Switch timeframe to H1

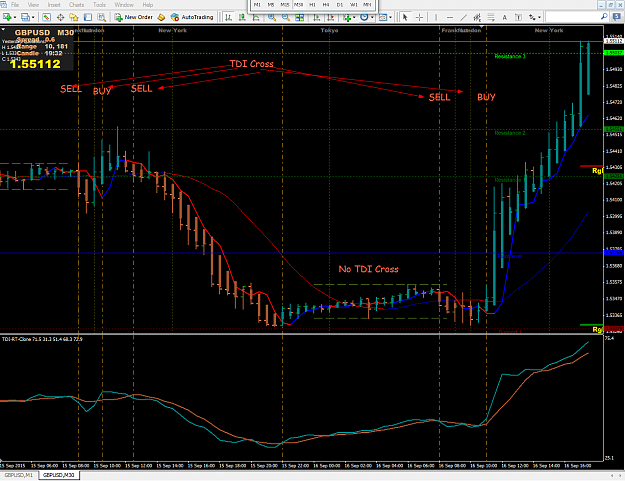(312, 4)
